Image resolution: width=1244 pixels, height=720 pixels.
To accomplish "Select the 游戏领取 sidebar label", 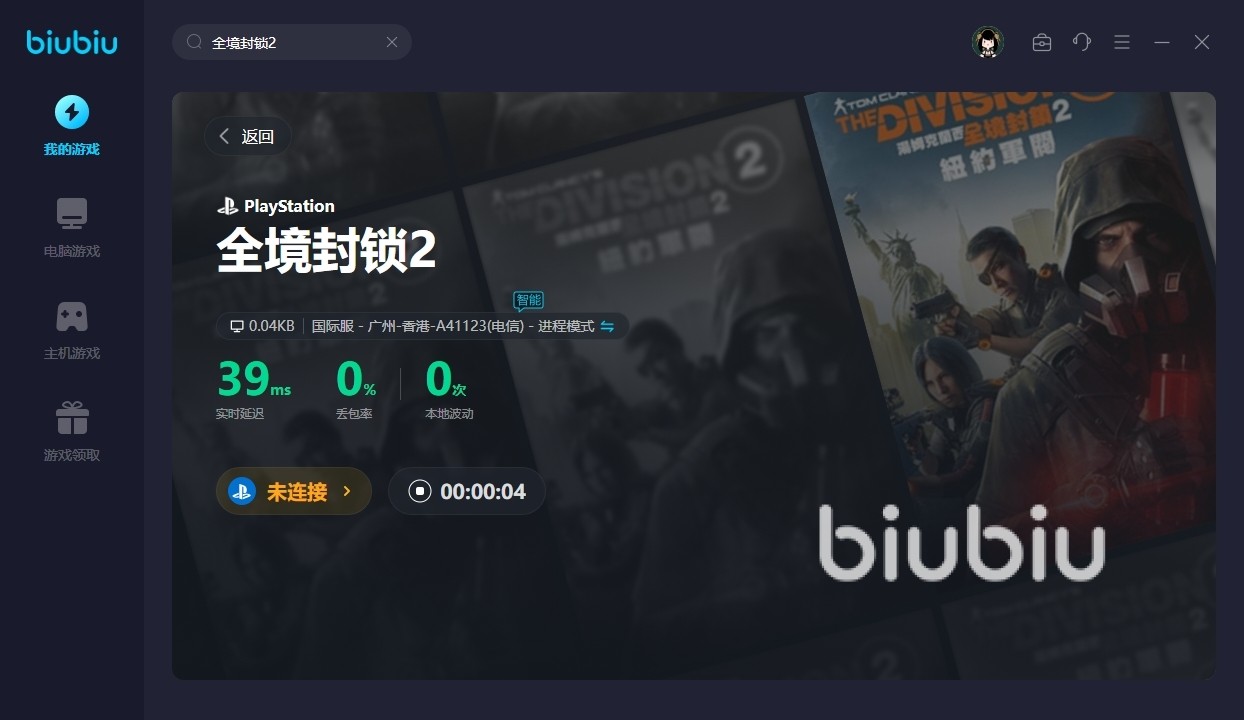I will click(x=71, y=455).
